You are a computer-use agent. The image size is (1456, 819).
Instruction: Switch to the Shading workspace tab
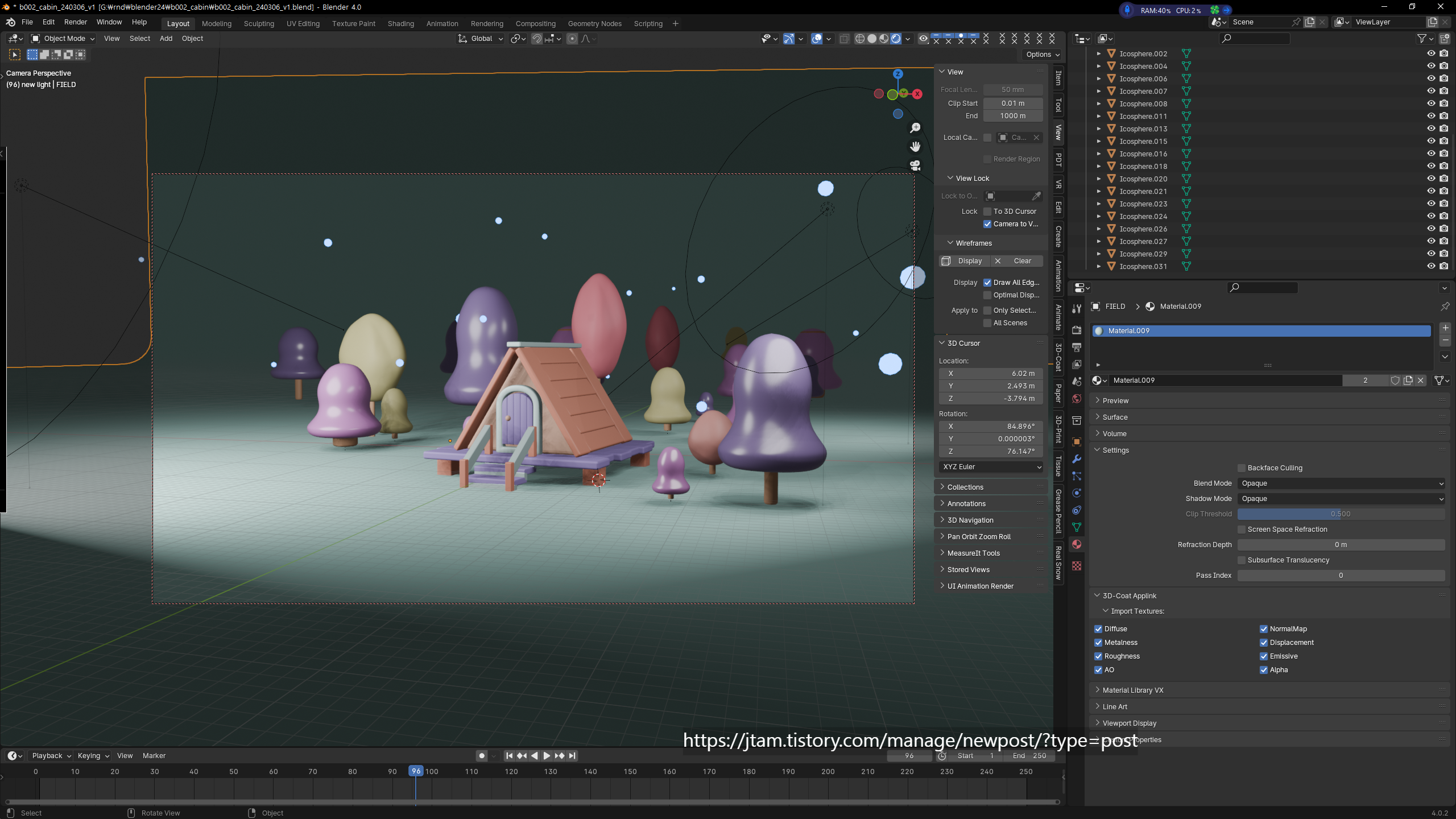400,23
